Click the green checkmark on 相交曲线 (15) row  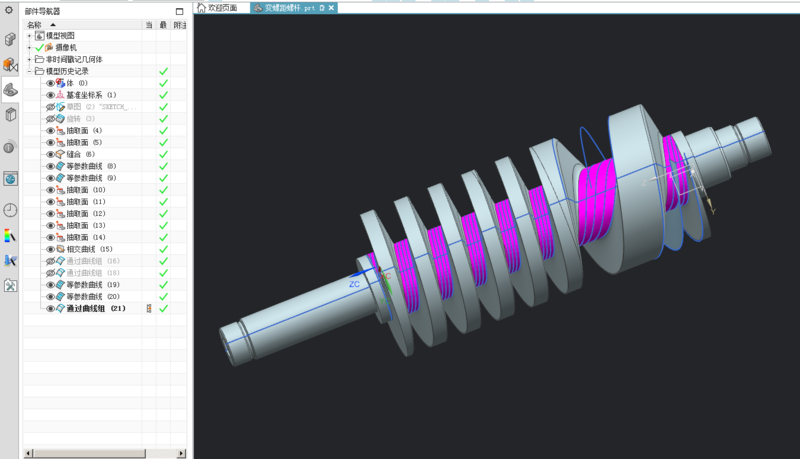point(163,249)
